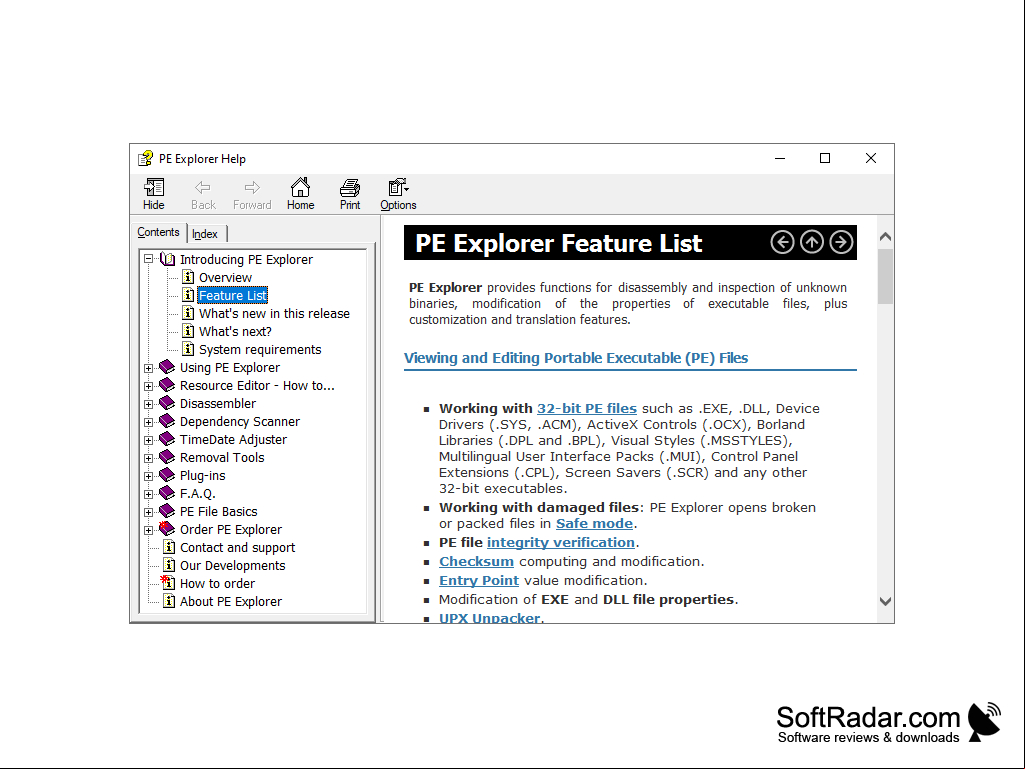Viewport: 1025px width, 769px height.
Task: Select TimeDate Adjuster in contents tree
Action: [x=233, y=439]
